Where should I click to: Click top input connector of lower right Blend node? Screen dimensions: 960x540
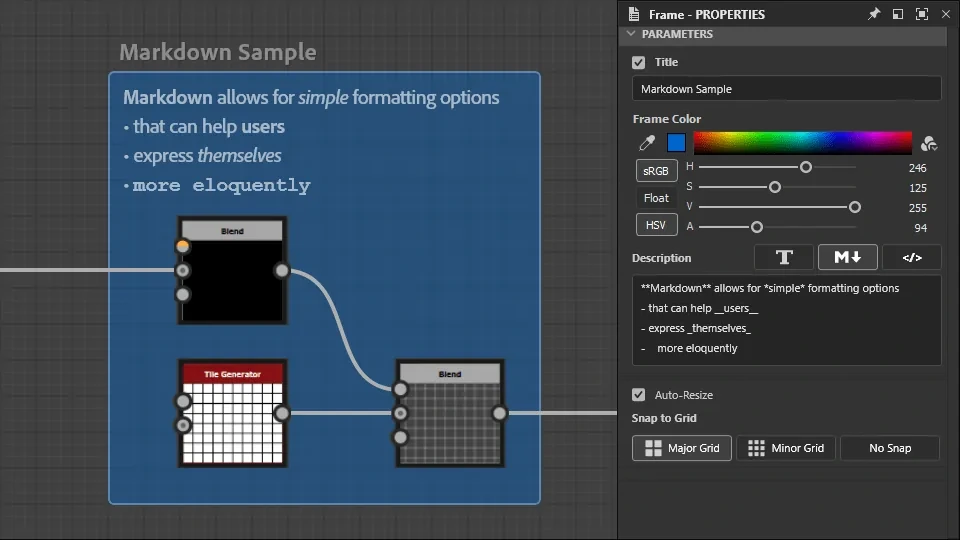pos(400,389)
